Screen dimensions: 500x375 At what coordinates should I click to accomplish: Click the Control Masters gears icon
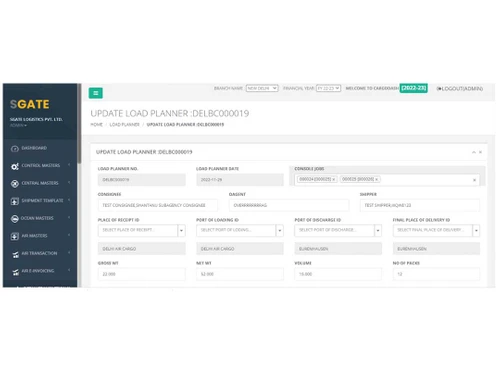click(15, 166)
